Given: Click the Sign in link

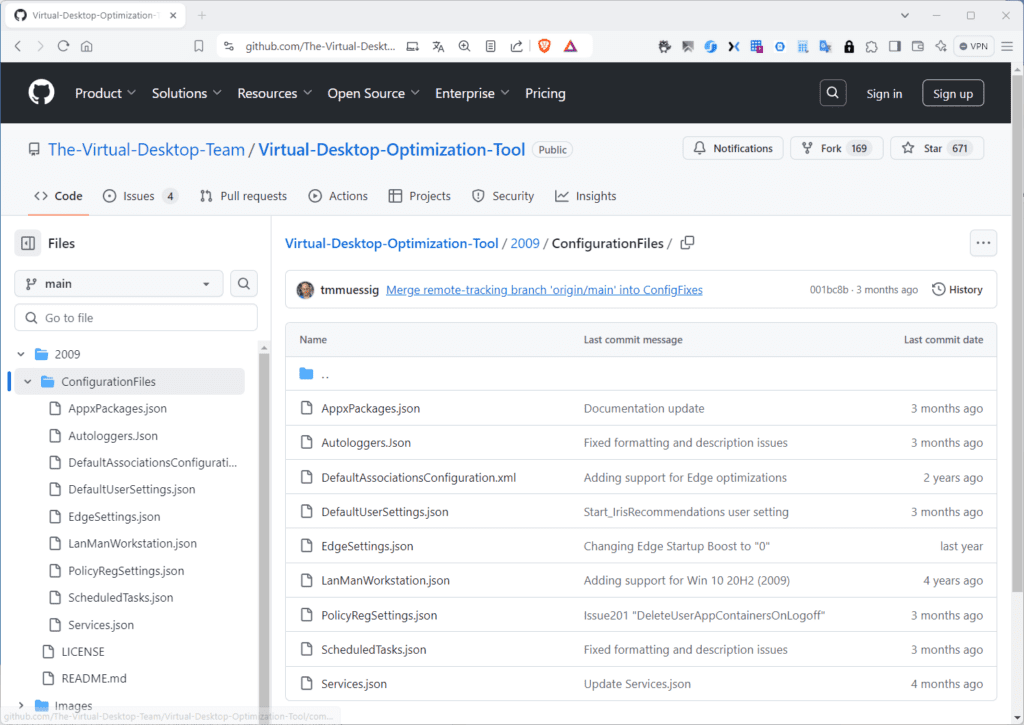Looking at the screenshot, I should [x=884, y=93].
